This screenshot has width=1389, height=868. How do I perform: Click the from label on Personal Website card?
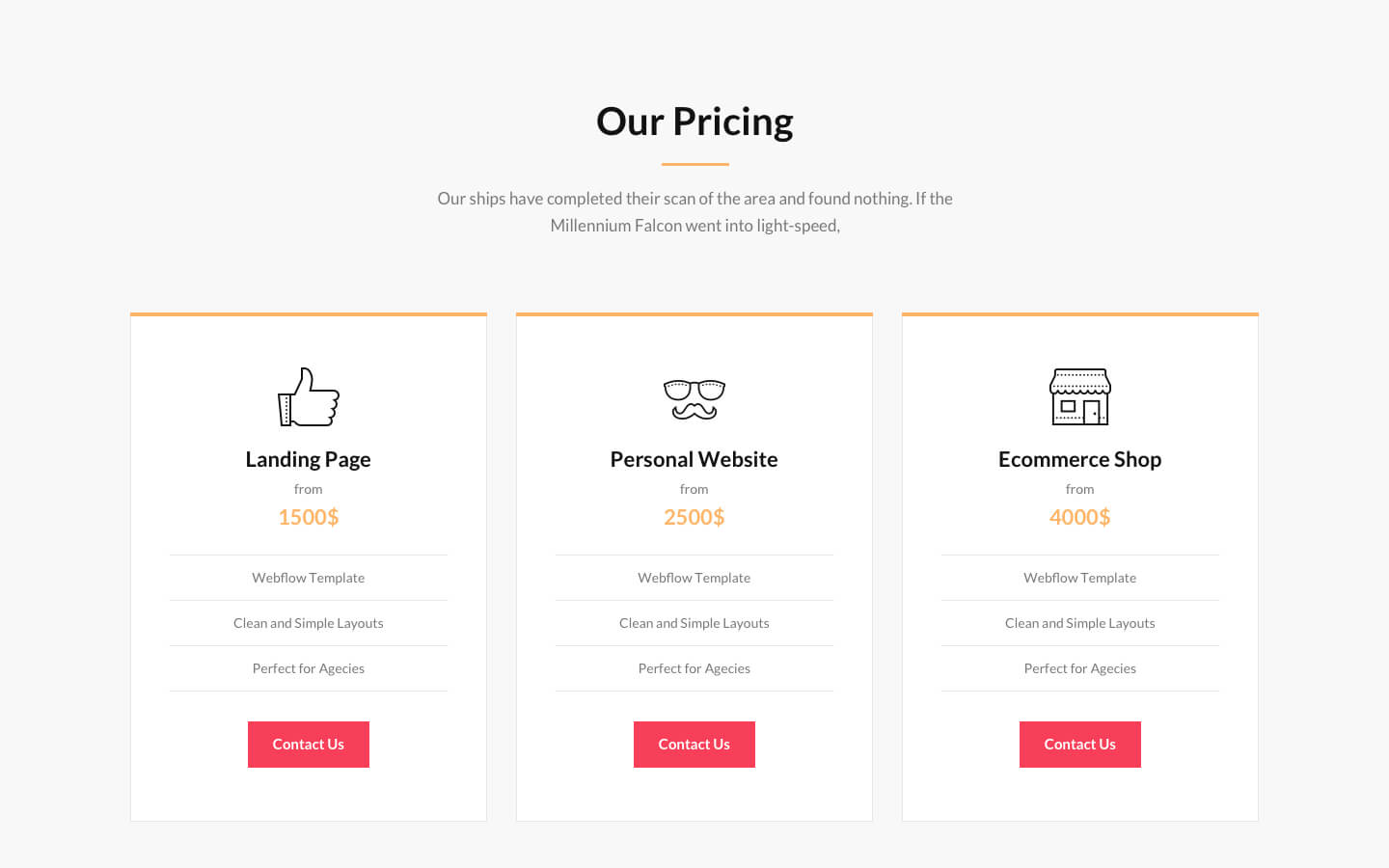click(x=694, y=489)
